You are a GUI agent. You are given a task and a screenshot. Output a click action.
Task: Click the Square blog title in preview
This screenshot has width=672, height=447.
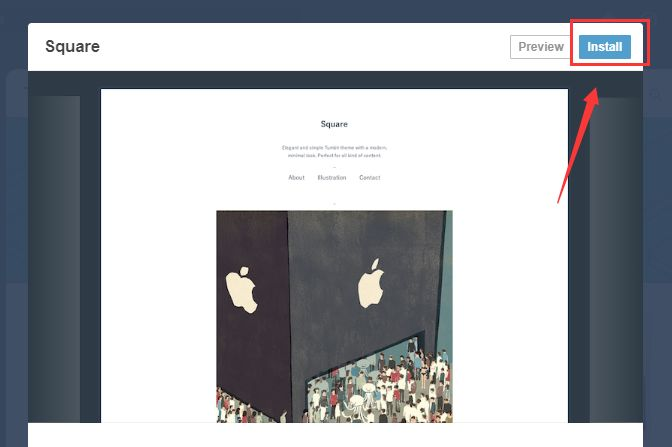pos(334,124)
